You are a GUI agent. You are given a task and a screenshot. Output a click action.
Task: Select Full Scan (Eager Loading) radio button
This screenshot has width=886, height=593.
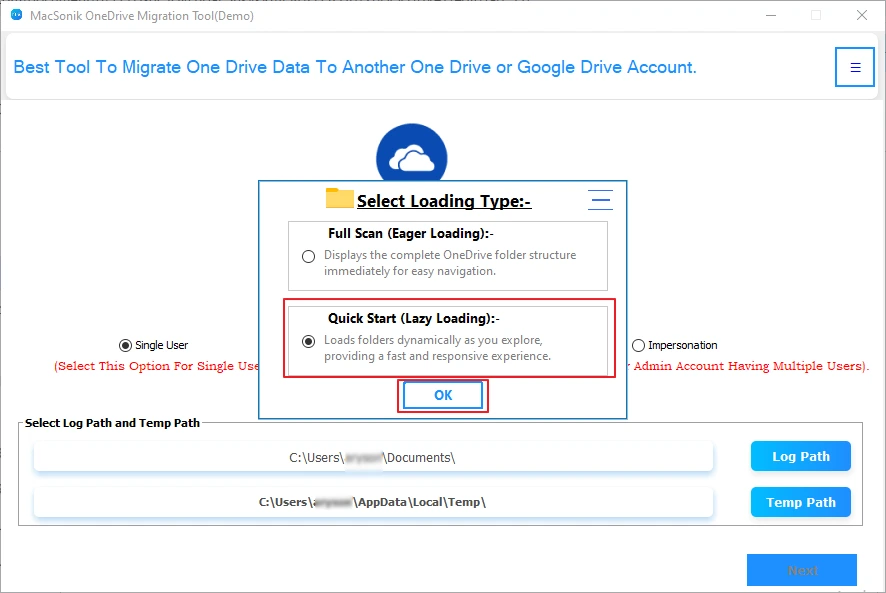(309, 257)
